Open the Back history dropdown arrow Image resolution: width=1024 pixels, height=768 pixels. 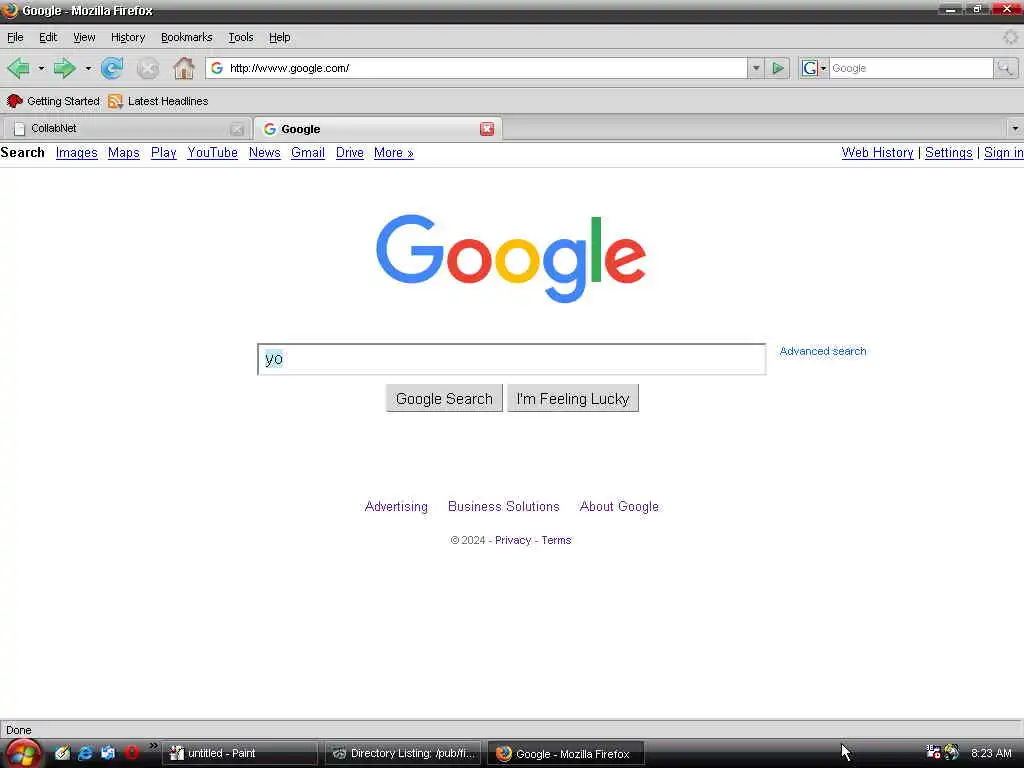[40, 68]
